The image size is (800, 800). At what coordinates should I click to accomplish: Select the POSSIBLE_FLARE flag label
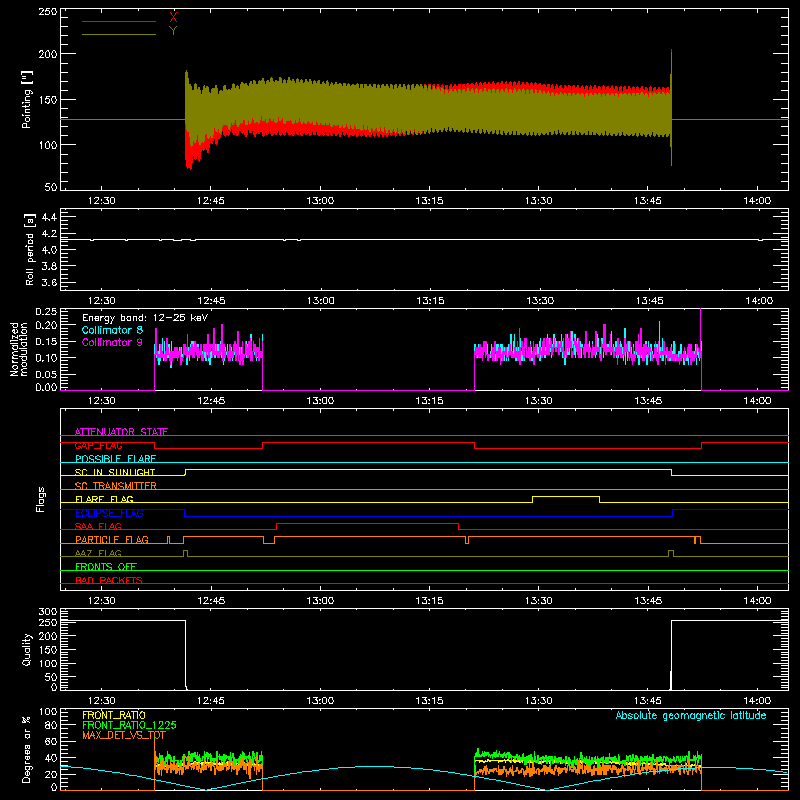coord(115,459)
